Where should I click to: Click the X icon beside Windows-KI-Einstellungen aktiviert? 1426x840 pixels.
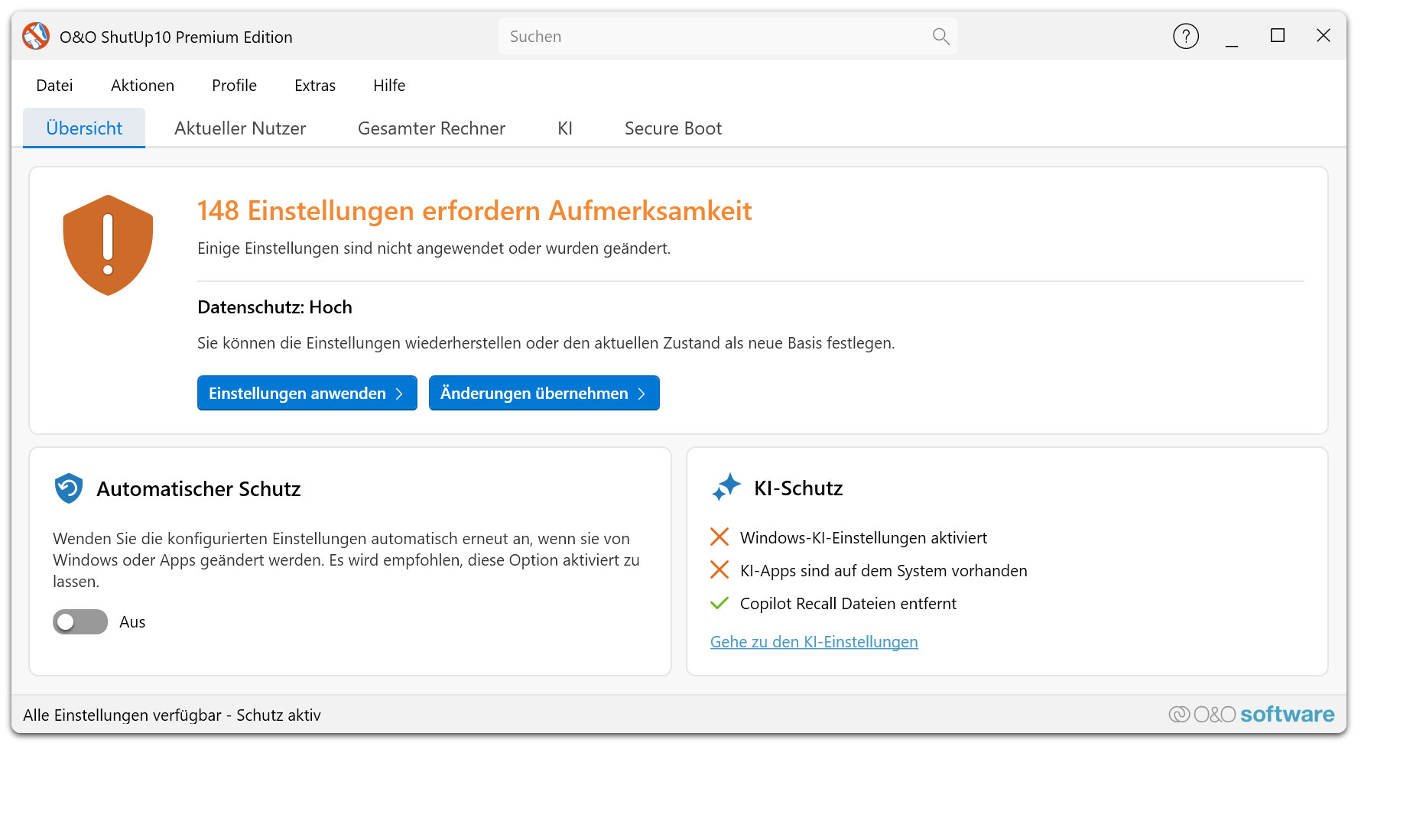[x=719, y=537]
